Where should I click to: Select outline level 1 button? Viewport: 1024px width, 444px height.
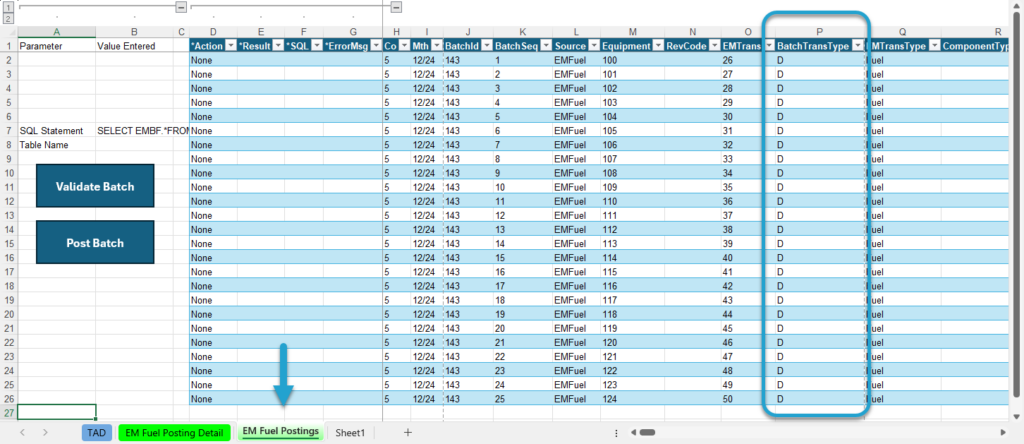coord(8,8)
